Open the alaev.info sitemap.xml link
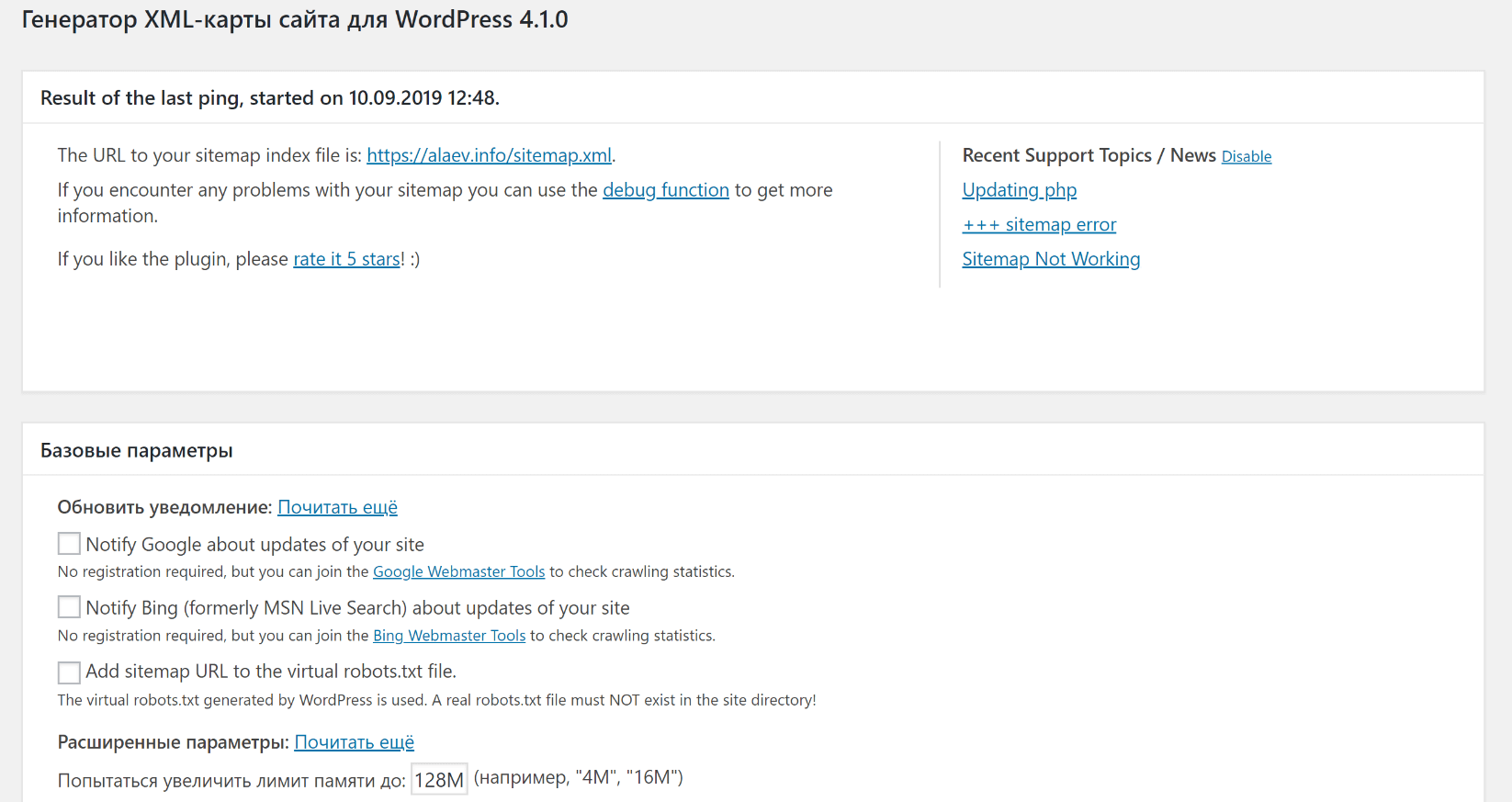The image size is (1512, 802). tap(489, 155)
